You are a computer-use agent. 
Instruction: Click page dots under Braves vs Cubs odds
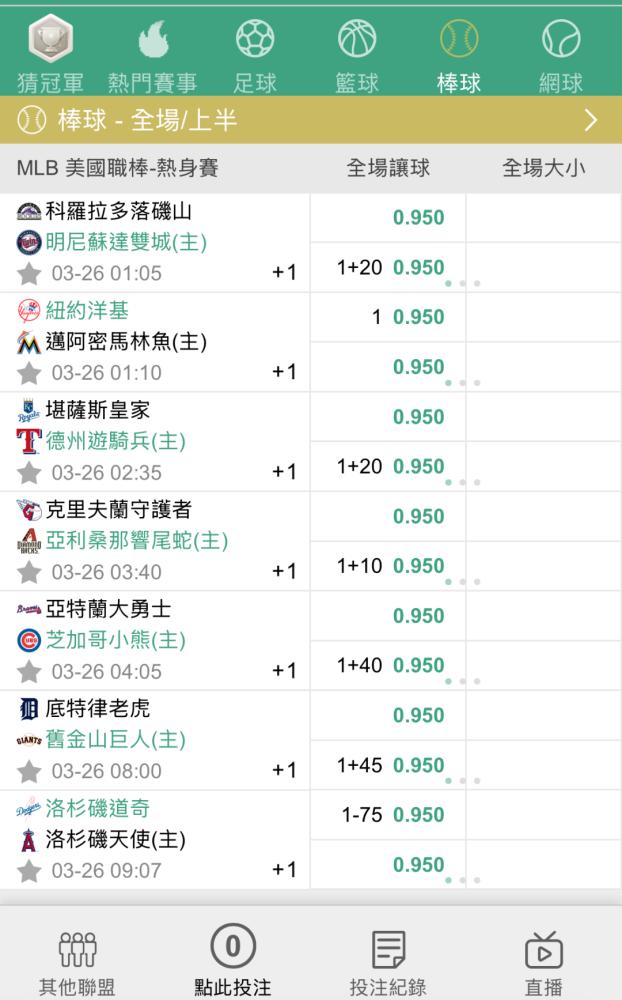click(x=462, y=682)
